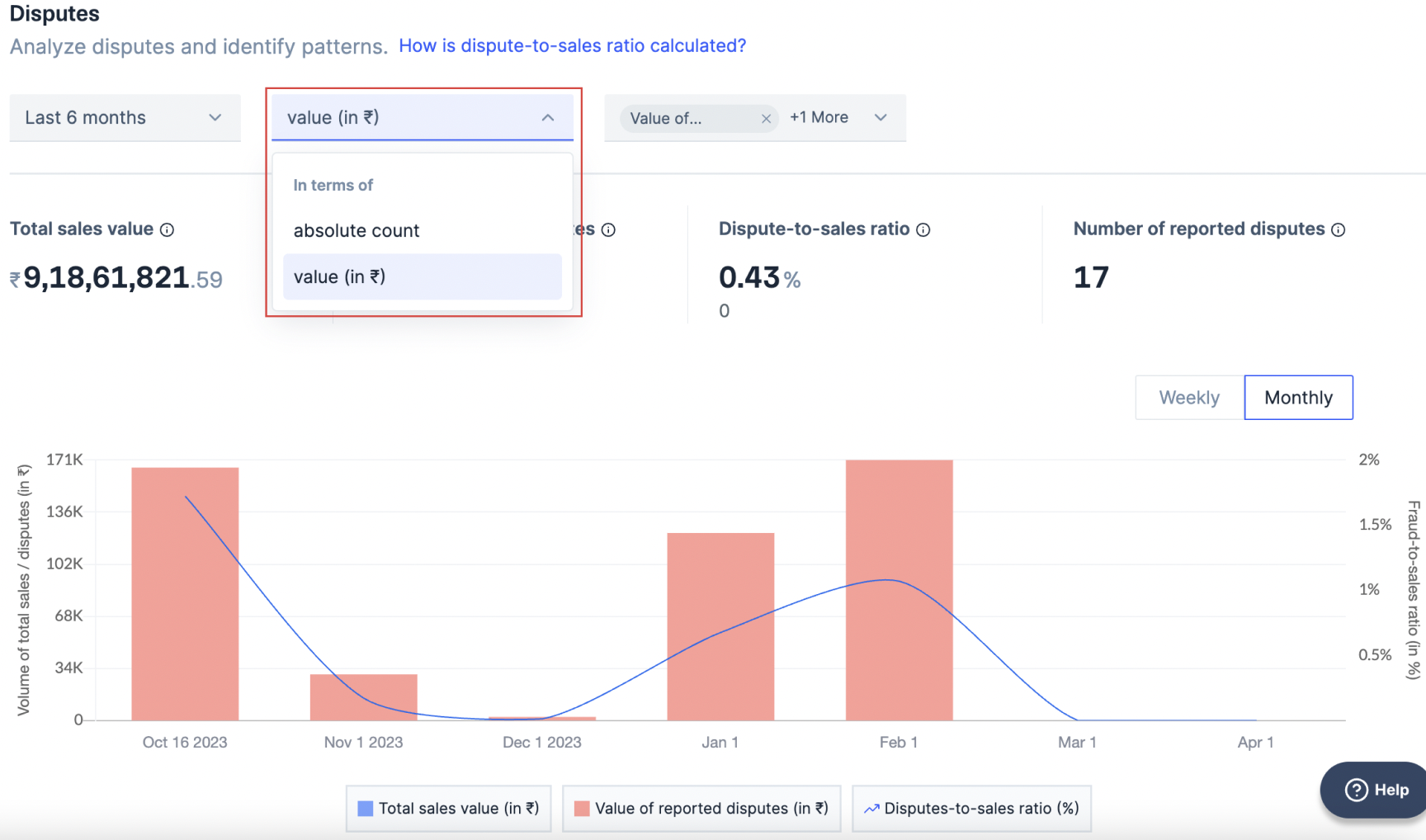This screenshot has width=1426, height=840.
Task: Show info for Total sales value
Action: (167, 230)
